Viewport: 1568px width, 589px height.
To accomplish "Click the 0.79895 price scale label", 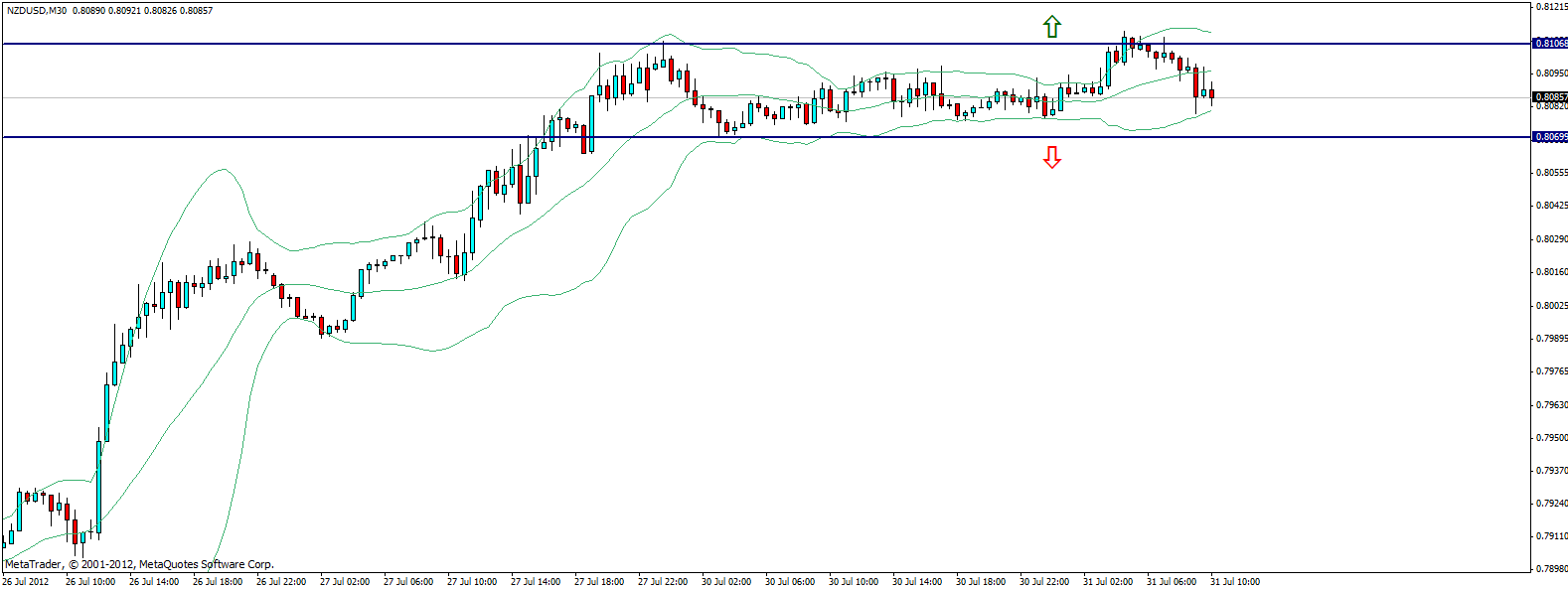I will coord(1551,339).
